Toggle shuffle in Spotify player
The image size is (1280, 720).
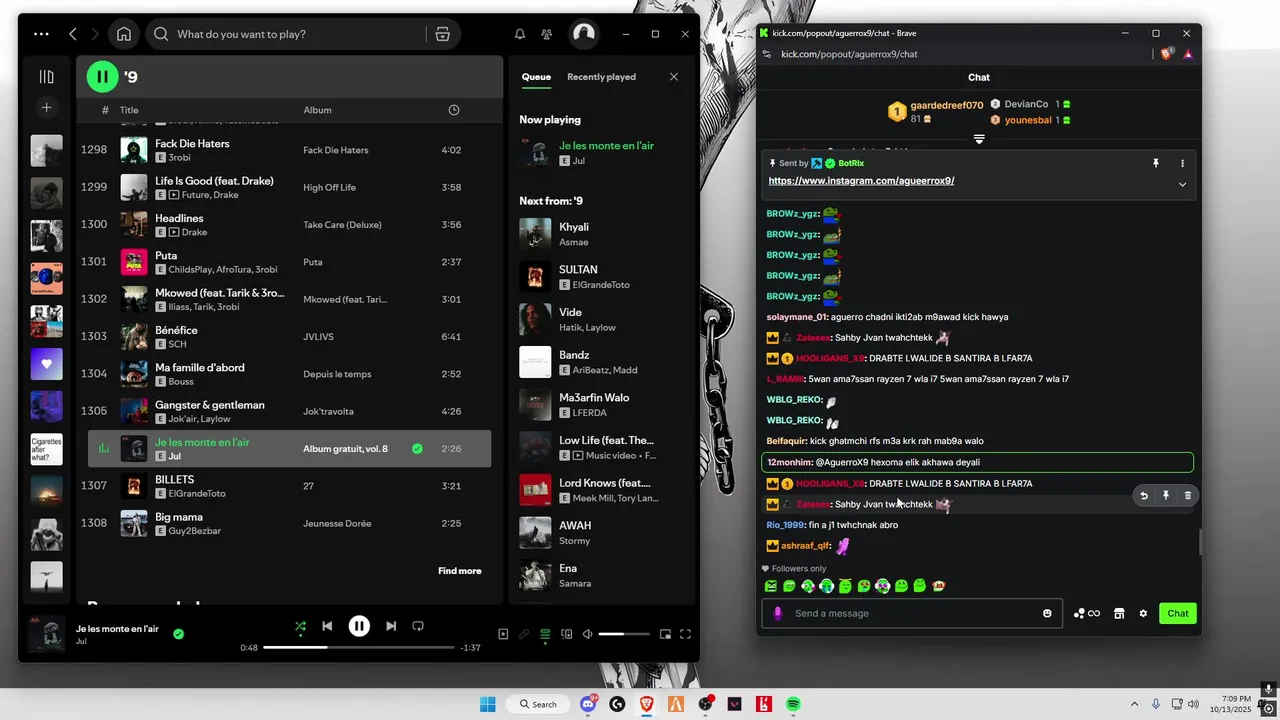tap(300, 626)
